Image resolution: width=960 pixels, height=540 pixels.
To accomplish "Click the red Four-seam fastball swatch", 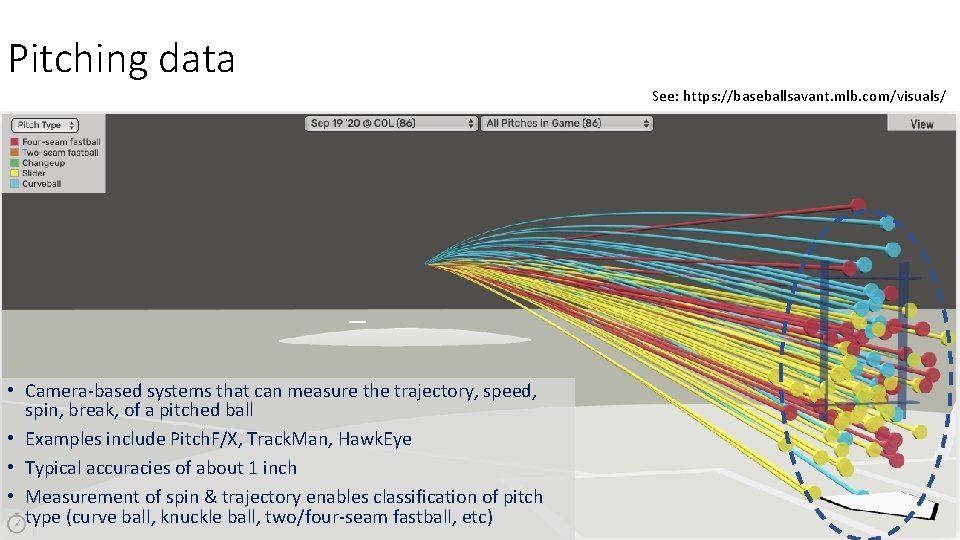I will 15,142.
